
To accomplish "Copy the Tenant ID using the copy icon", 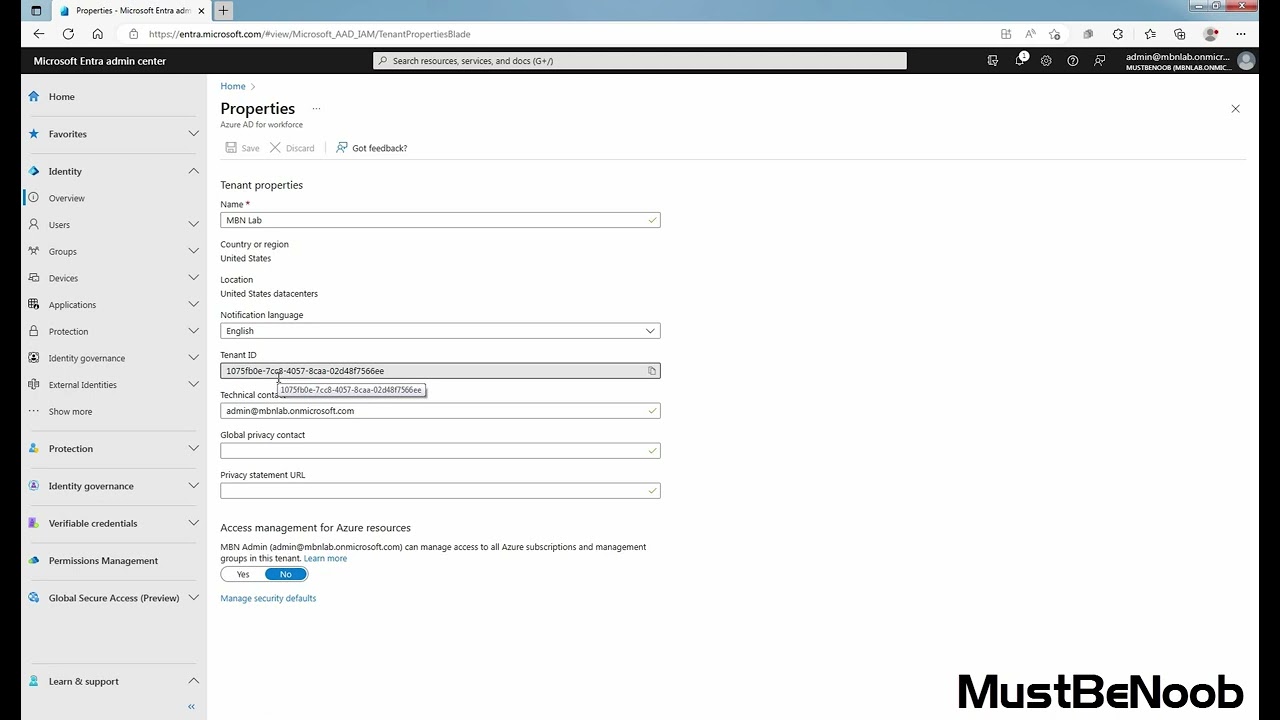I will pyautogui.click(x=652, y=370).
